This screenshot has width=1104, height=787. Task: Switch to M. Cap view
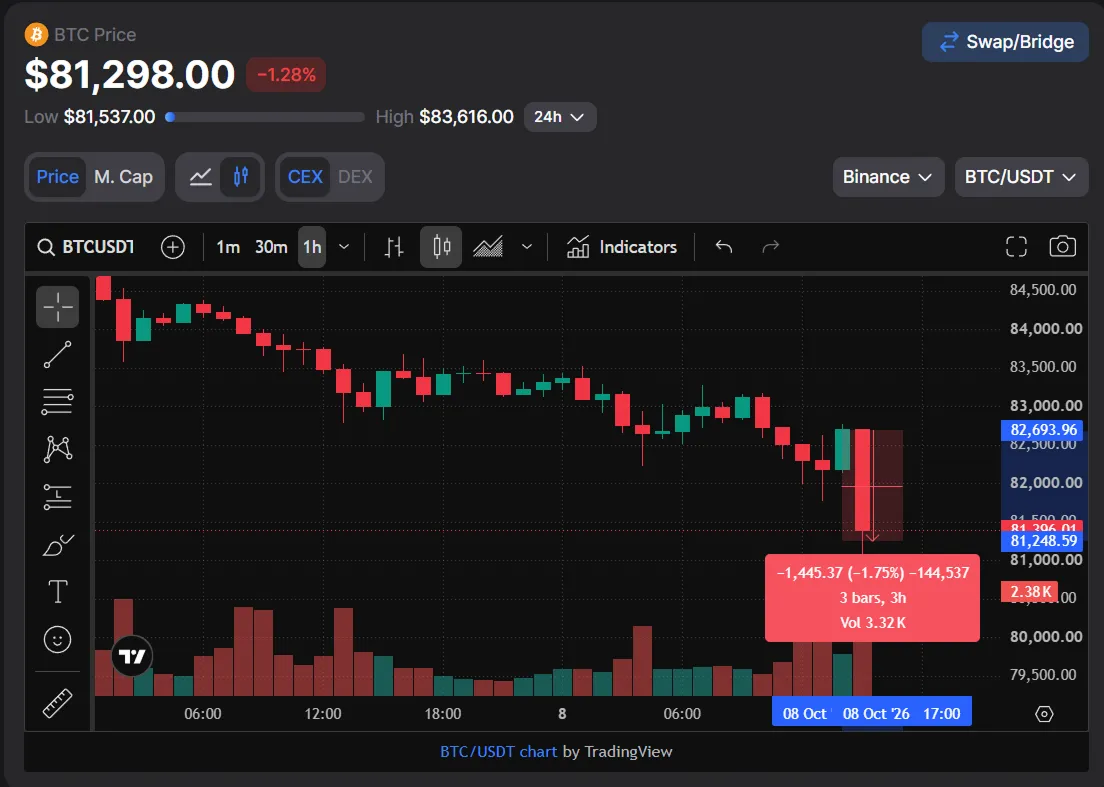click(x=123, y=177)
